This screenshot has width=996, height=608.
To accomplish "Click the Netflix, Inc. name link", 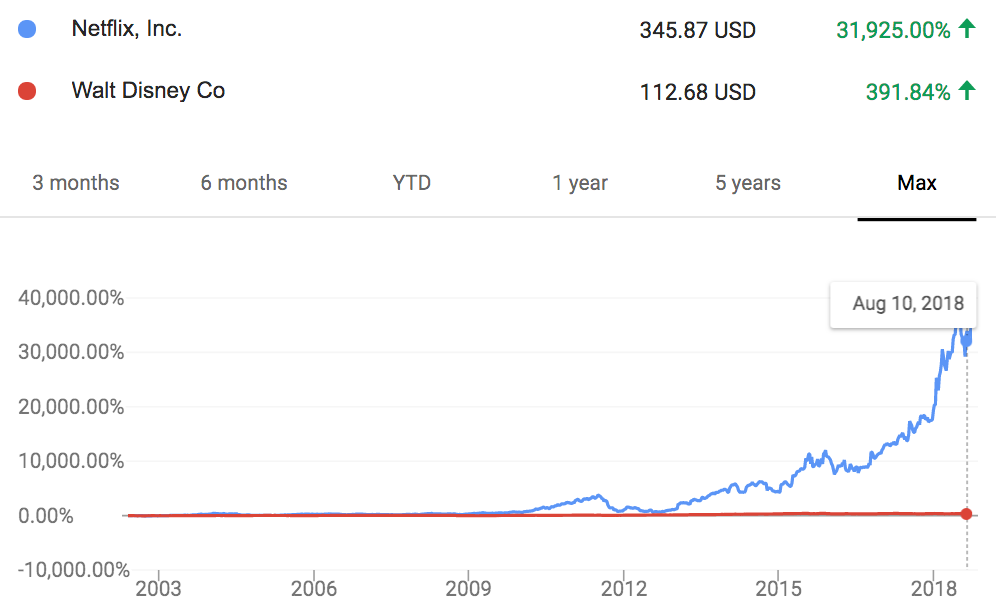I will click(x=125, y=29).
